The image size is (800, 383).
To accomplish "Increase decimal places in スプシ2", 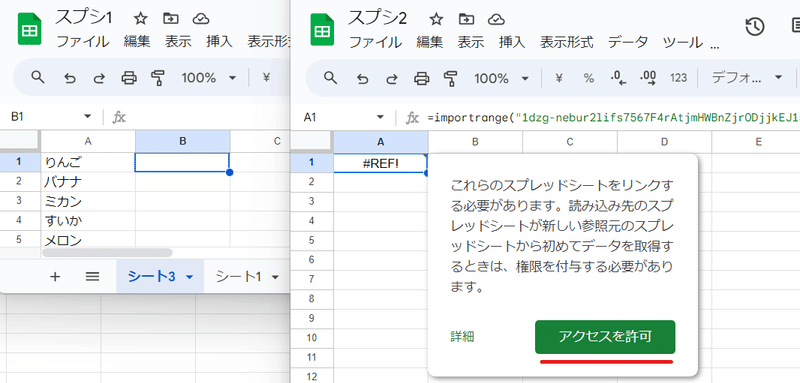I will 648,78.
